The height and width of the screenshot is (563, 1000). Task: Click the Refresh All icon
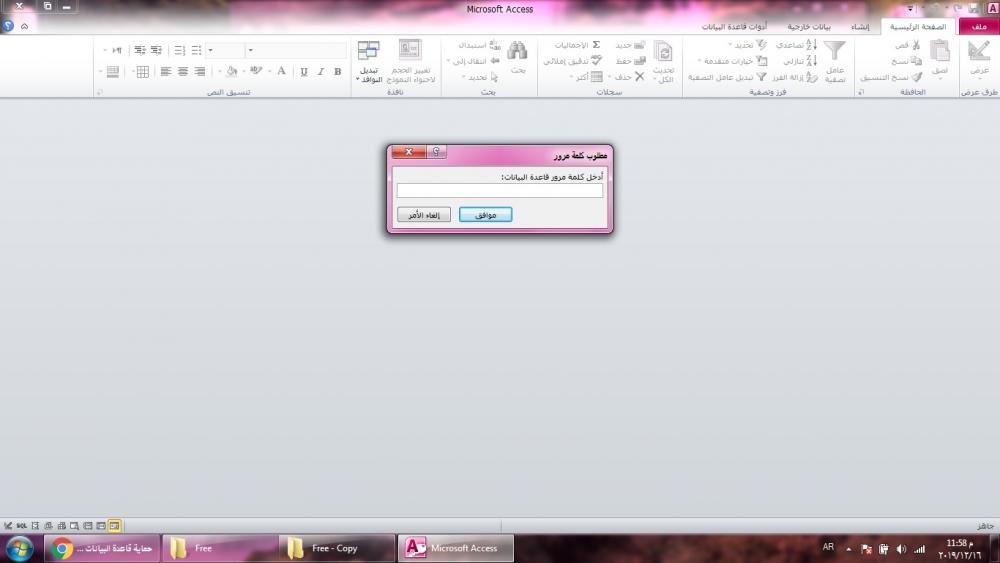click(663, 53)
